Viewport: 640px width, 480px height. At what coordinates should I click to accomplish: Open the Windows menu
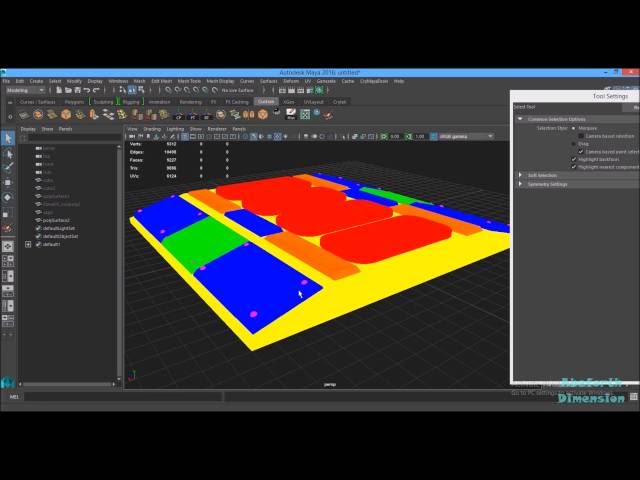coord(118,81)
